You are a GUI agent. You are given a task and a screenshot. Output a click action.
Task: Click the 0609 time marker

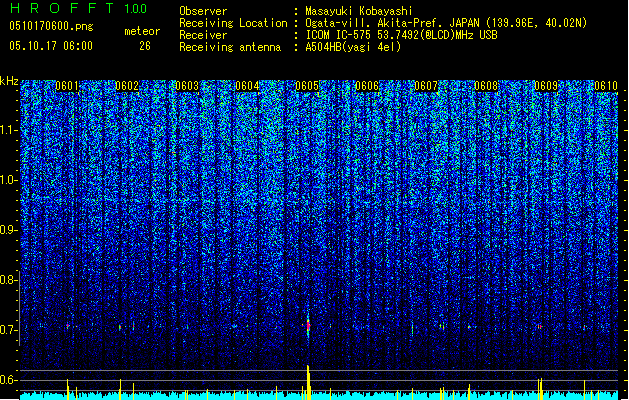pyautogui.click(x=546, y=86)
